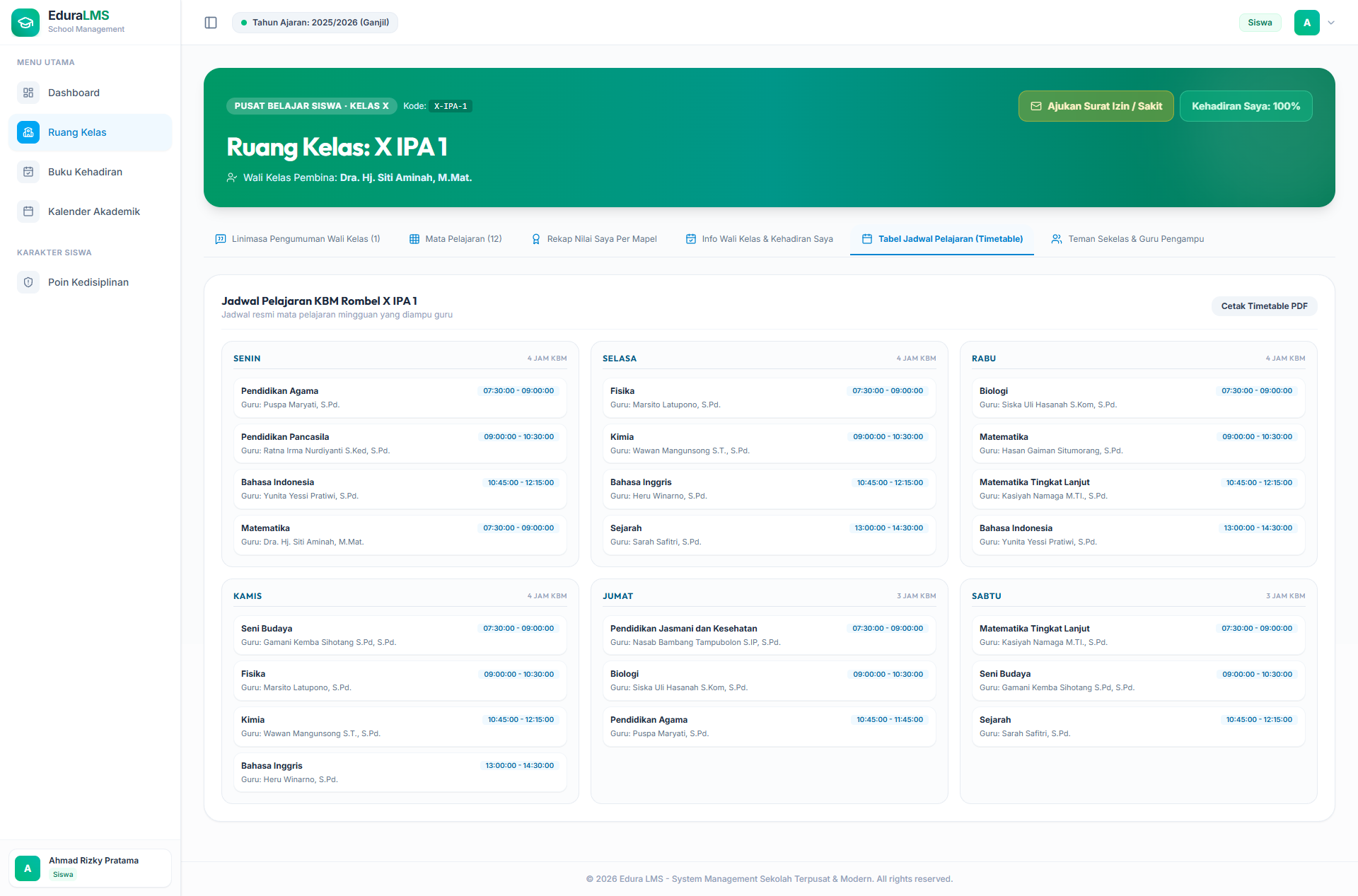Open Buku Kehadiran calendar-check icon
The height and width of the screenshot is (896, 1358).
click(28, 172)
